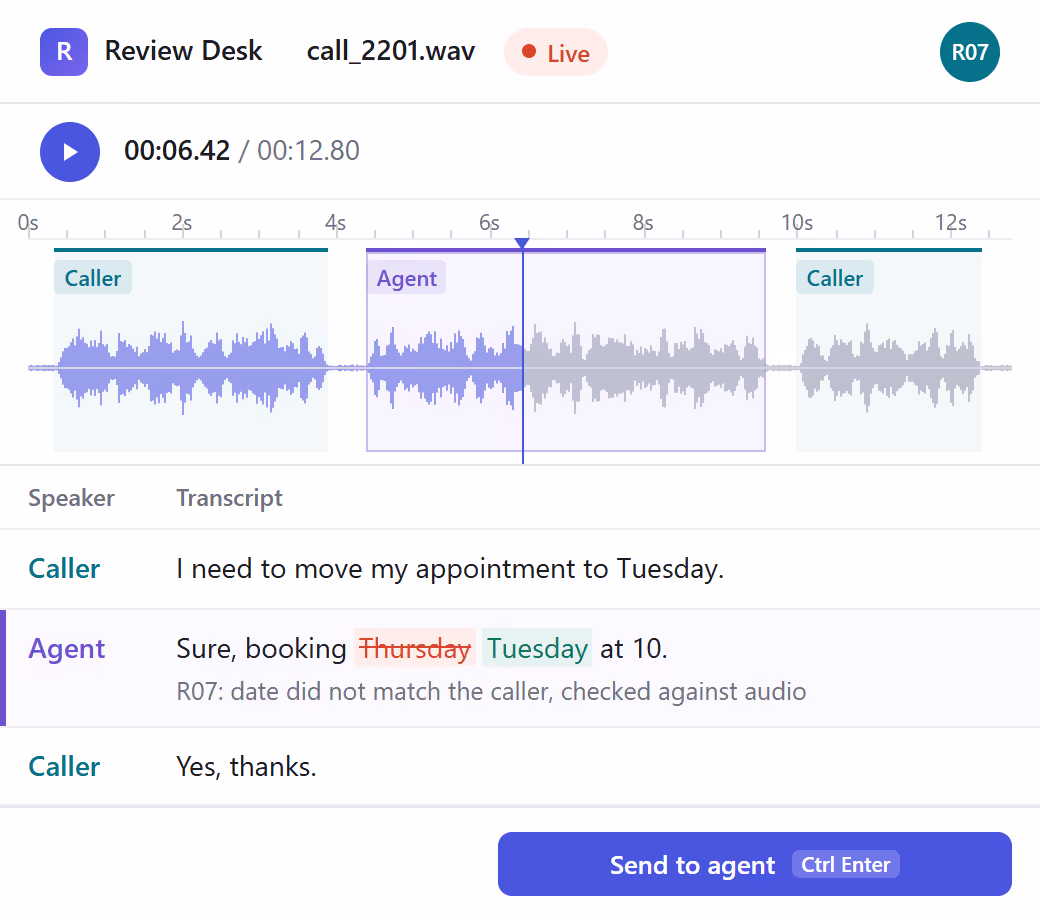Click the 12s tick on the ruler
1040x918 pixels.
point(950,224)
